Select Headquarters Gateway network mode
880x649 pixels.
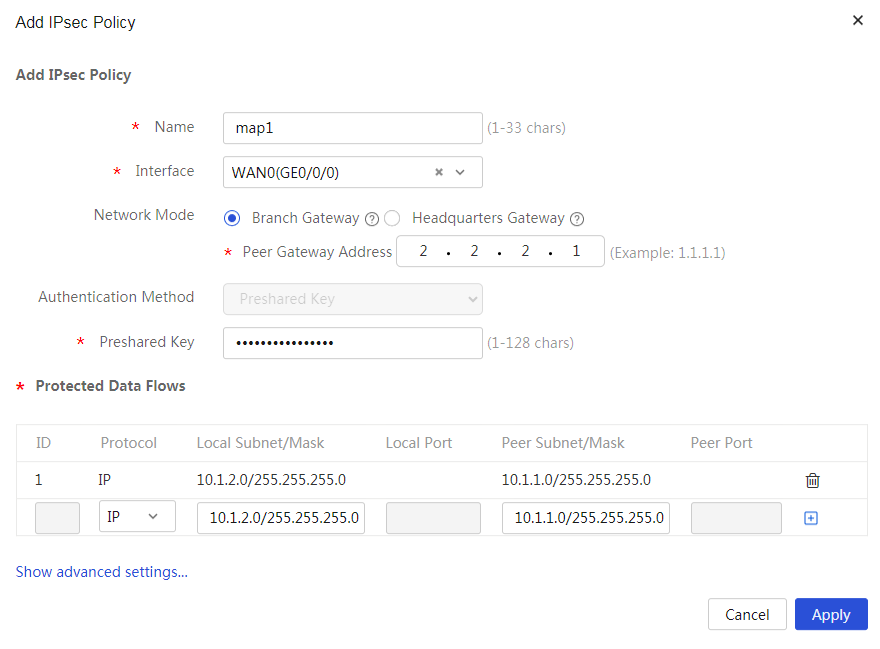point(392,218)
